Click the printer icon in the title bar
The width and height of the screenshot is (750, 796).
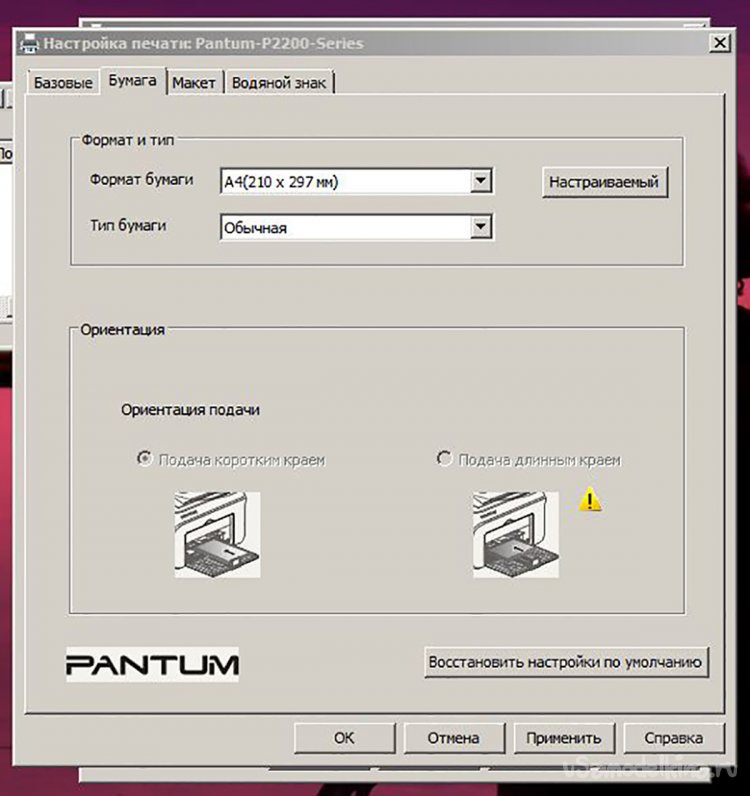(30, 43)
